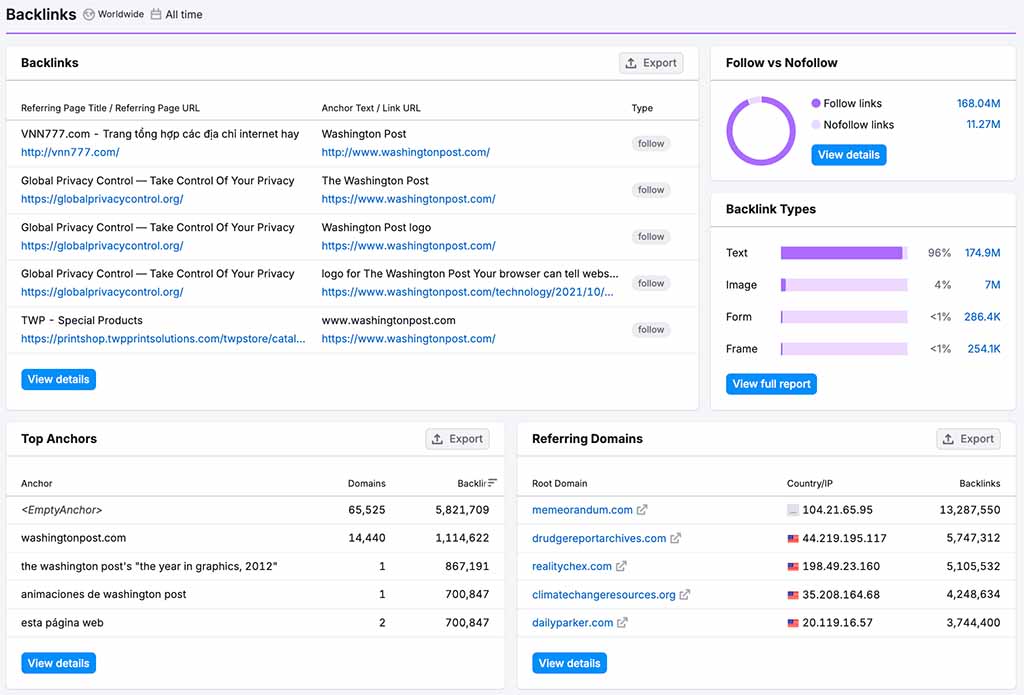Click View details under Top Anchors
This screenshot has height=695, width=1024.
click(x=58, y=663)
